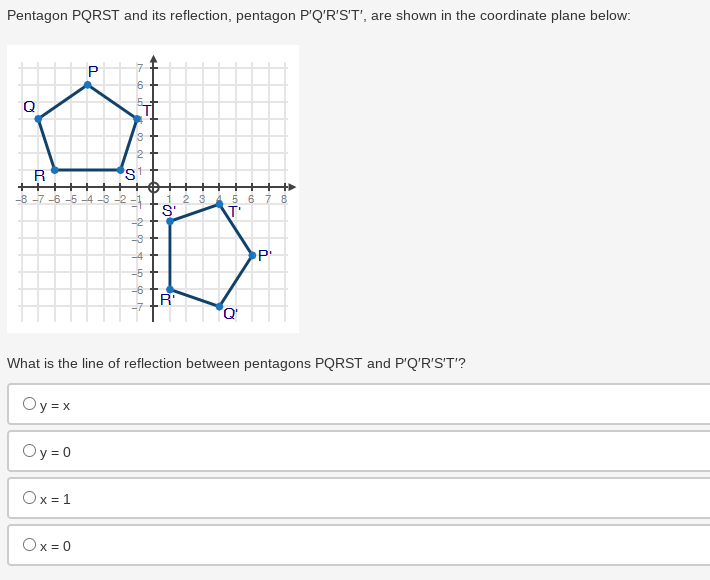
Task: Pick the x = 1 radio option
Action: [x=29, y=498]
